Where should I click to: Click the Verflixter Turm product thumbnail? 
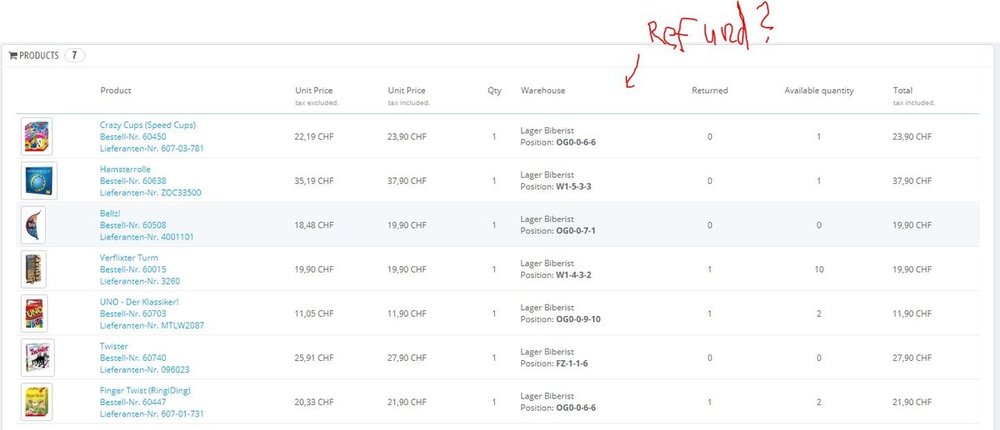(x=37, y=269)
